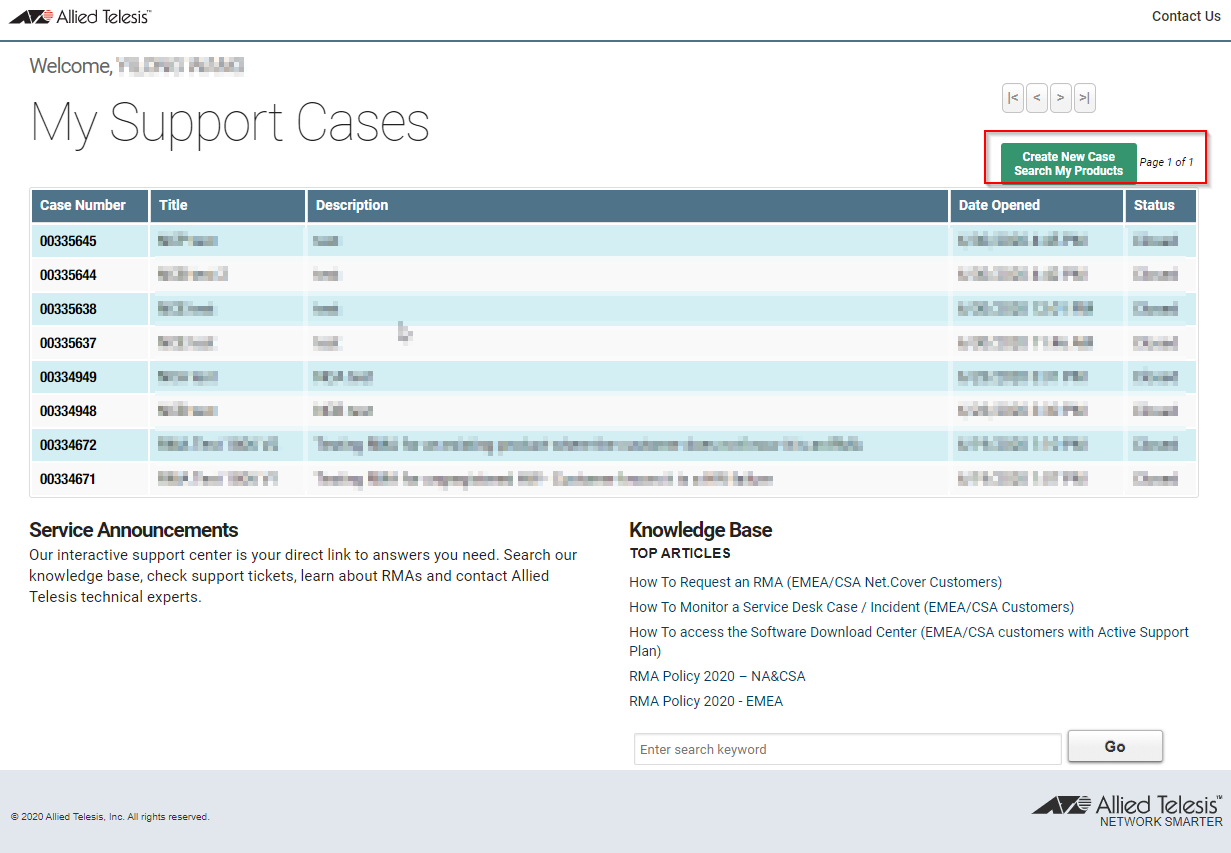
Task: Sort by the Case Number column header
Action: coord(83,205)
